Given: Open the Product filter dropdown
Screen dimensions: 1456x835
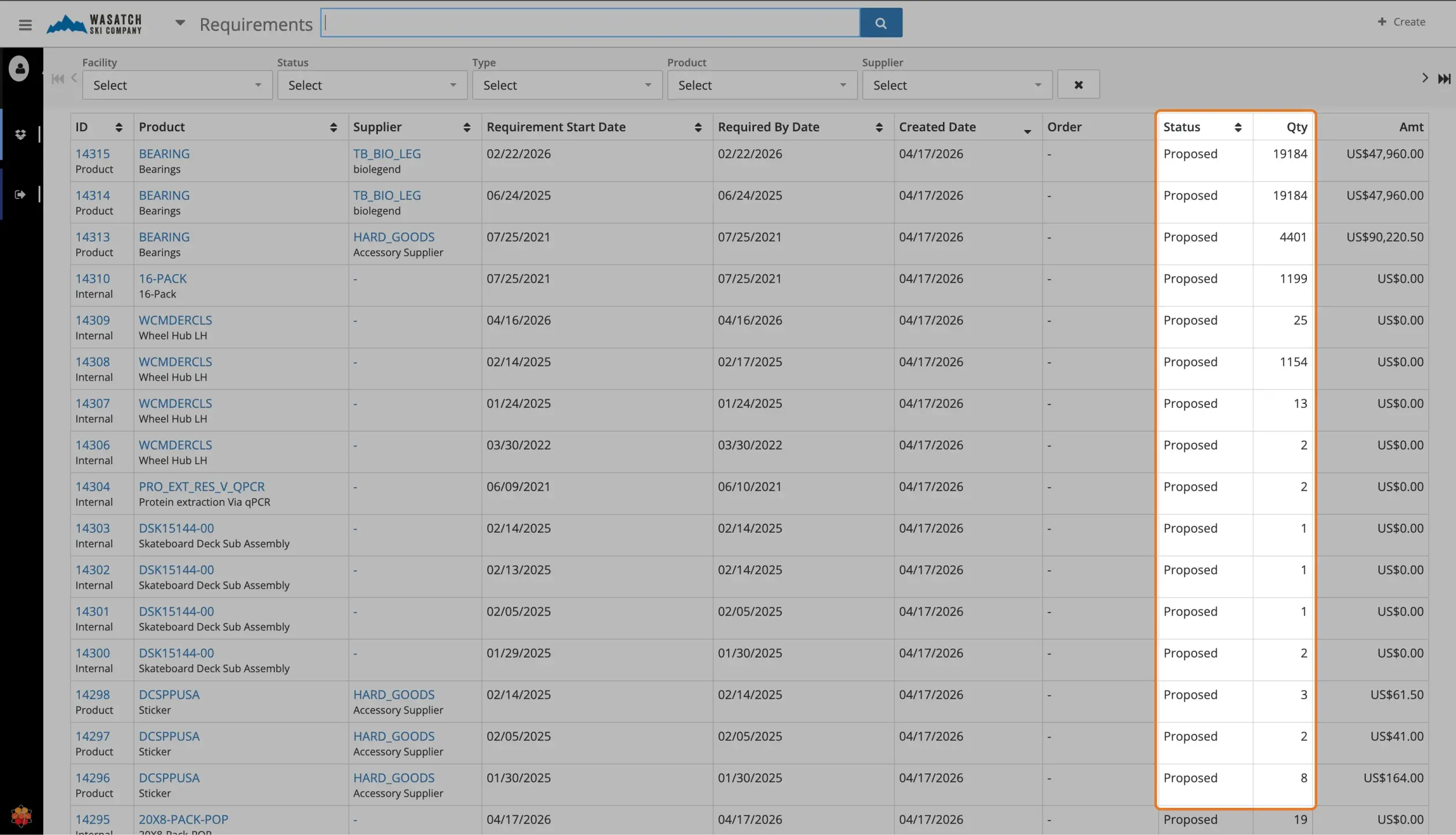Looking at the screenshot, I should 762,85.
